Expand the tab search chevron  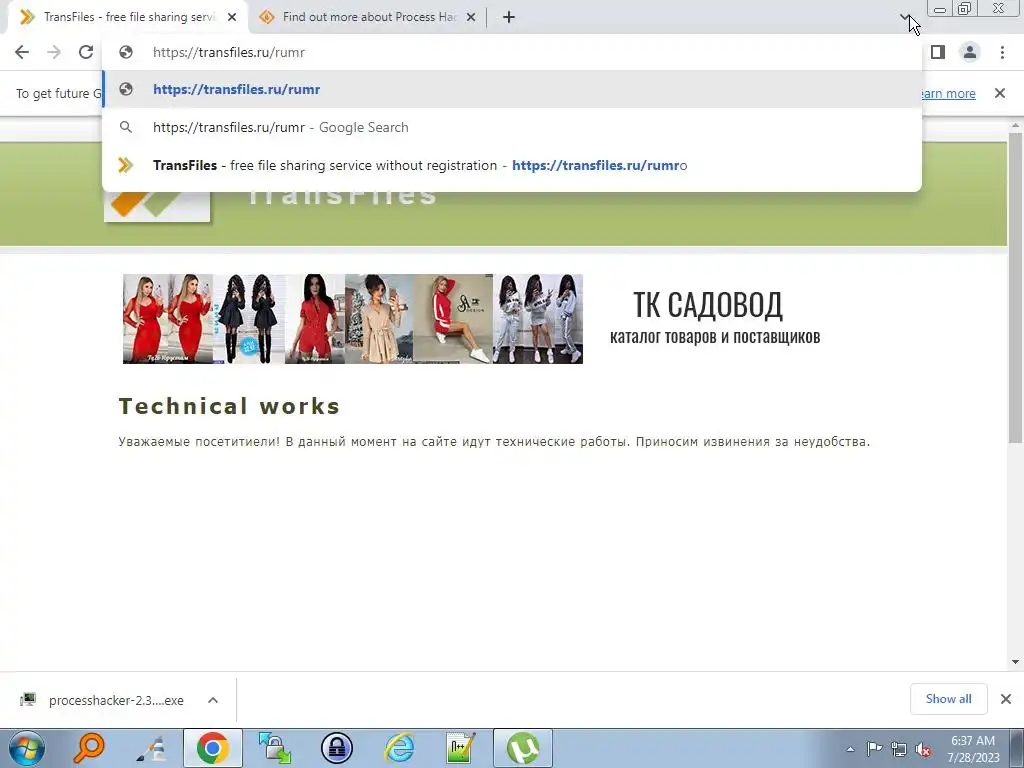(904, 17)
